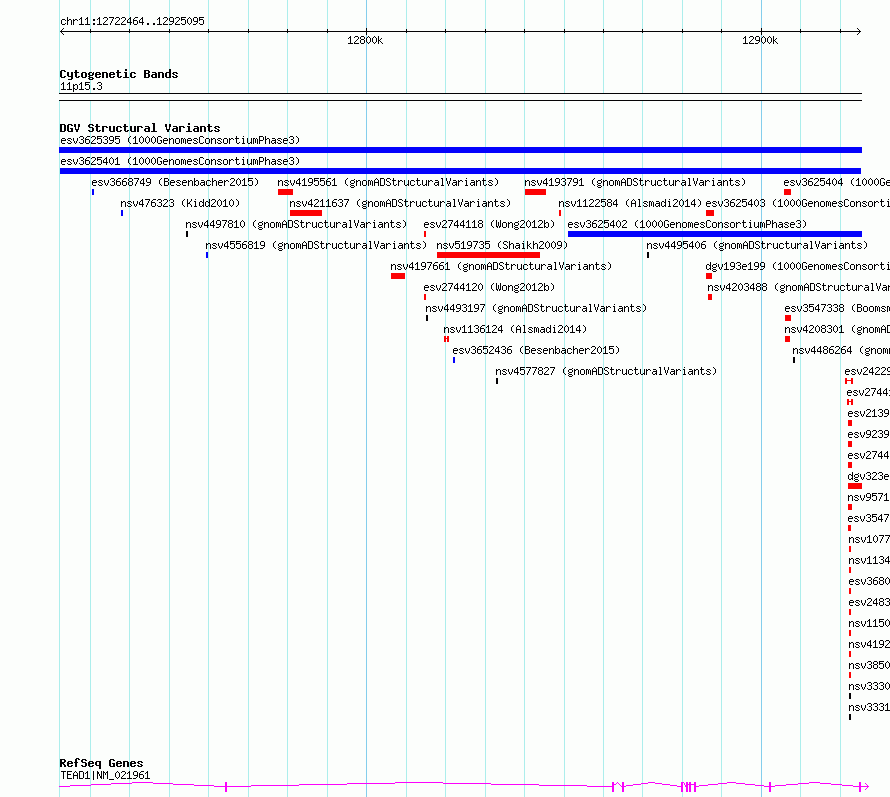Click red bar under nsv4195561

tap(286, 192)
